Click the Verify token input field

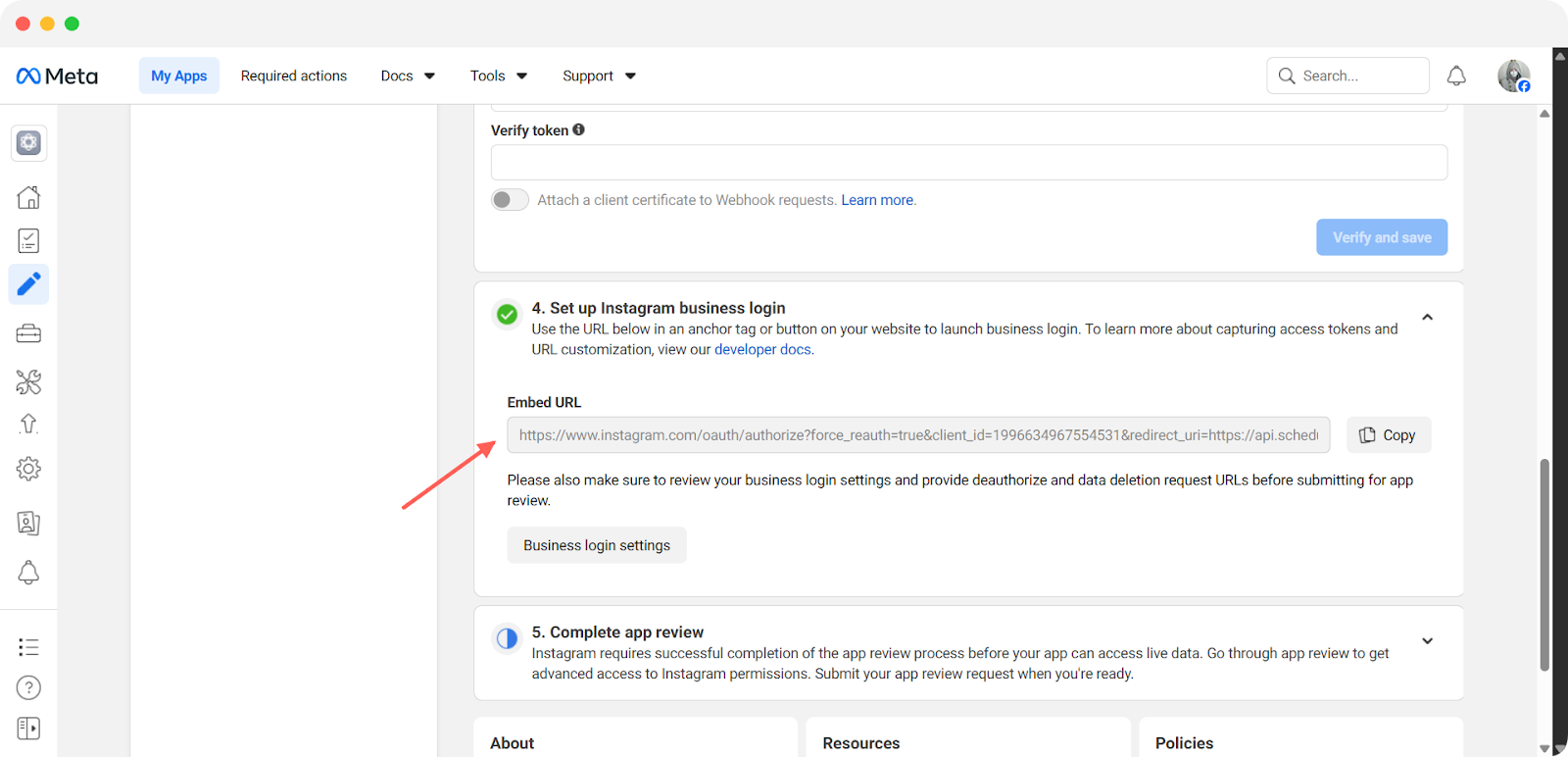click(969, 163)
